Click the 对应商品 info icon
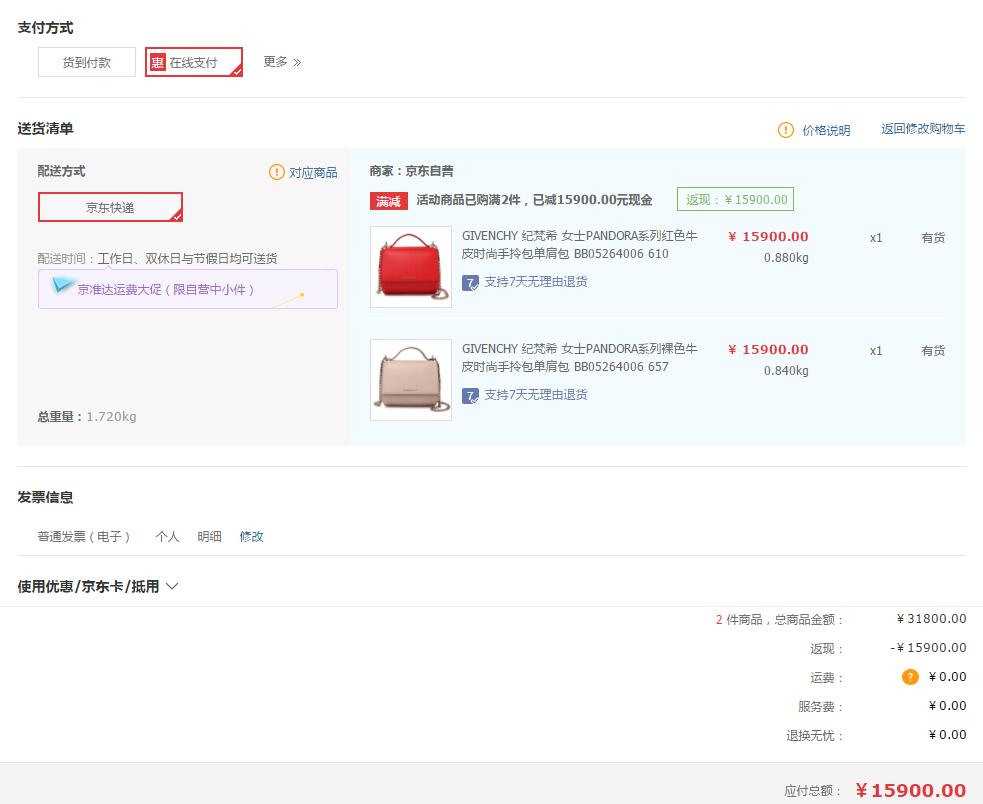 pyautogui.click(x=276, y=172)
